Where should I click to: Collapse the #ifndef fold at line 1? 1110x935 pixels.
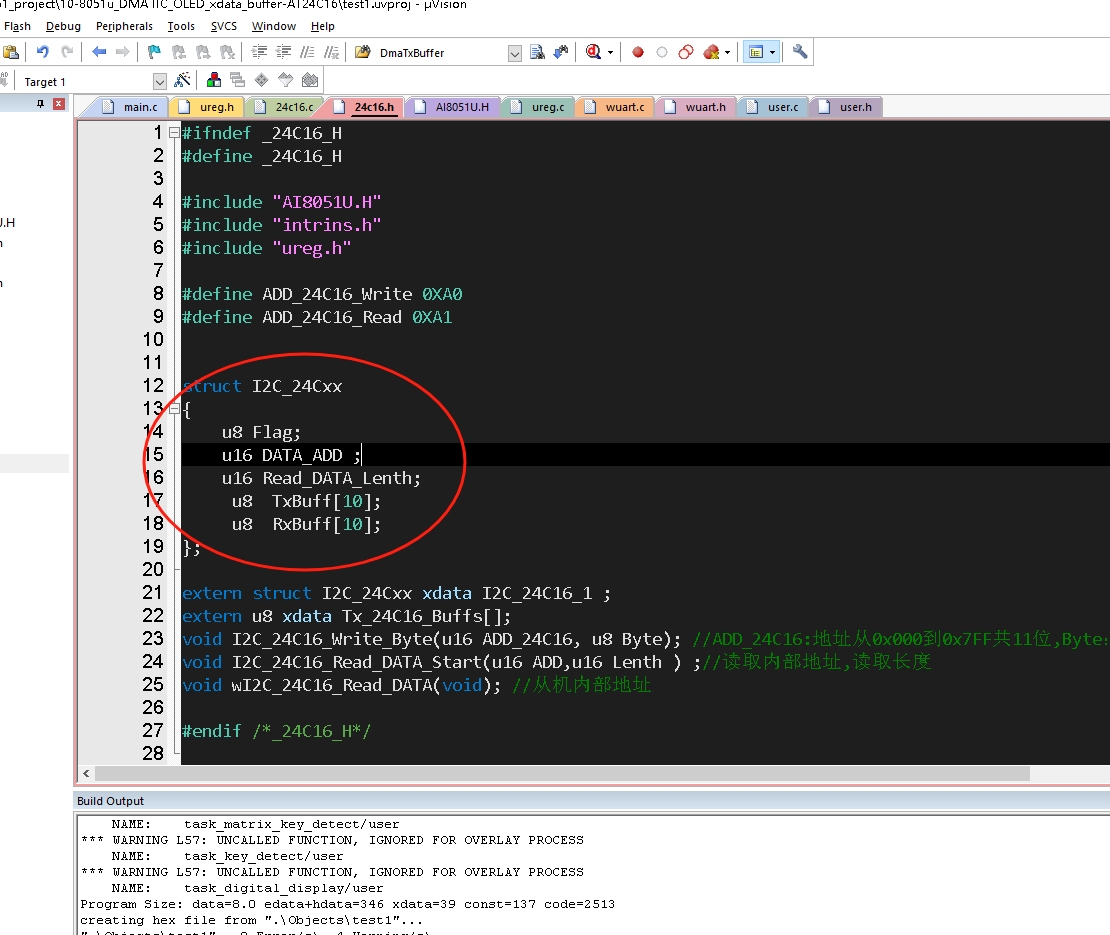pos(174,133)
